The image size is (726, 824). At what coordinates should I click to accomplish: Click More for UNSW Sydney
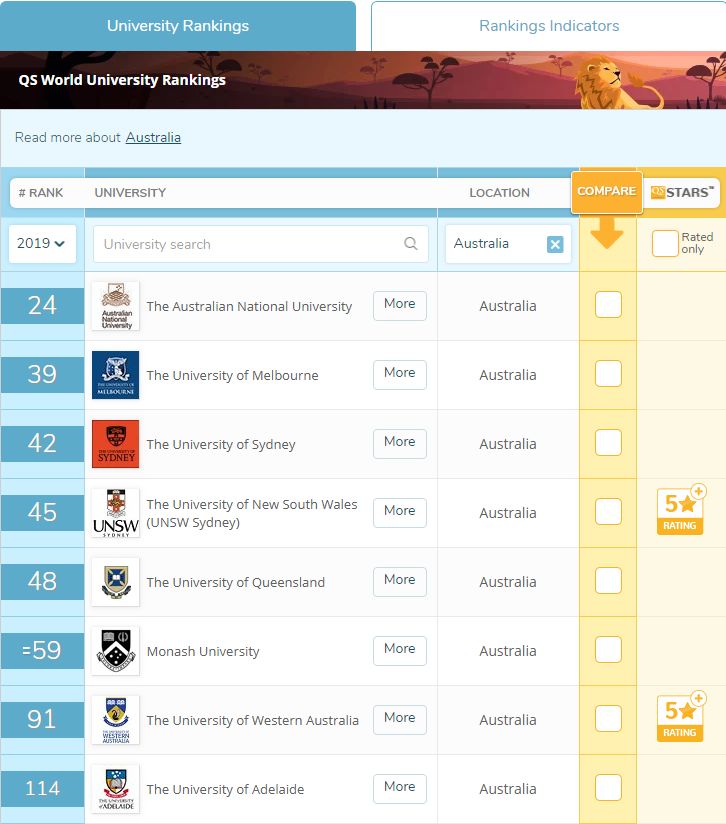click(400, 512)
